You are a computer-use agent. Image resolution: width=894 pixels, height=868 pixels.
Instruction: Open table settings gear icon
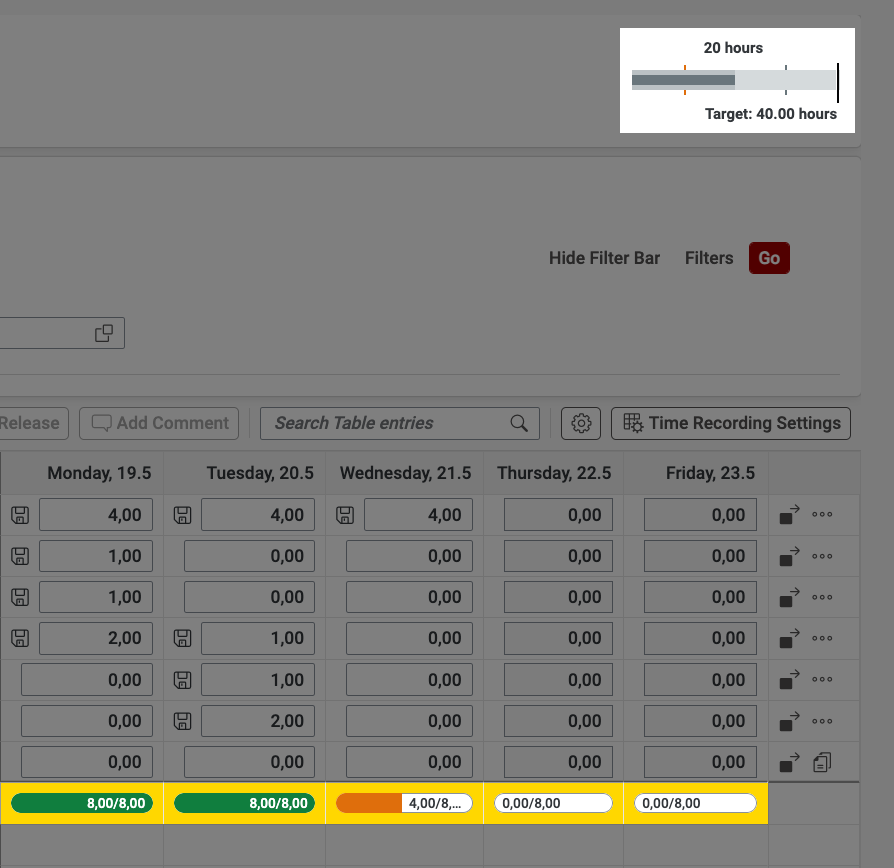[581, 423]
